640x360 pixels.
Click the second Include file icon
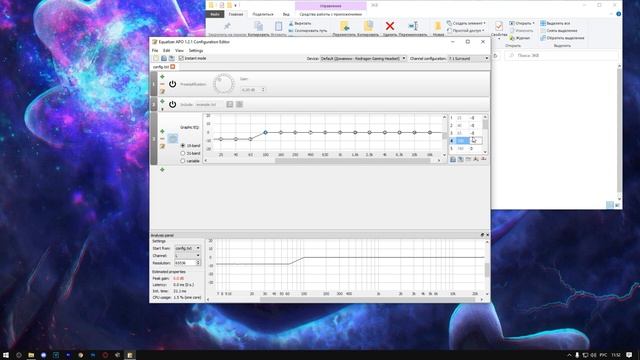(x=239, y=104)
